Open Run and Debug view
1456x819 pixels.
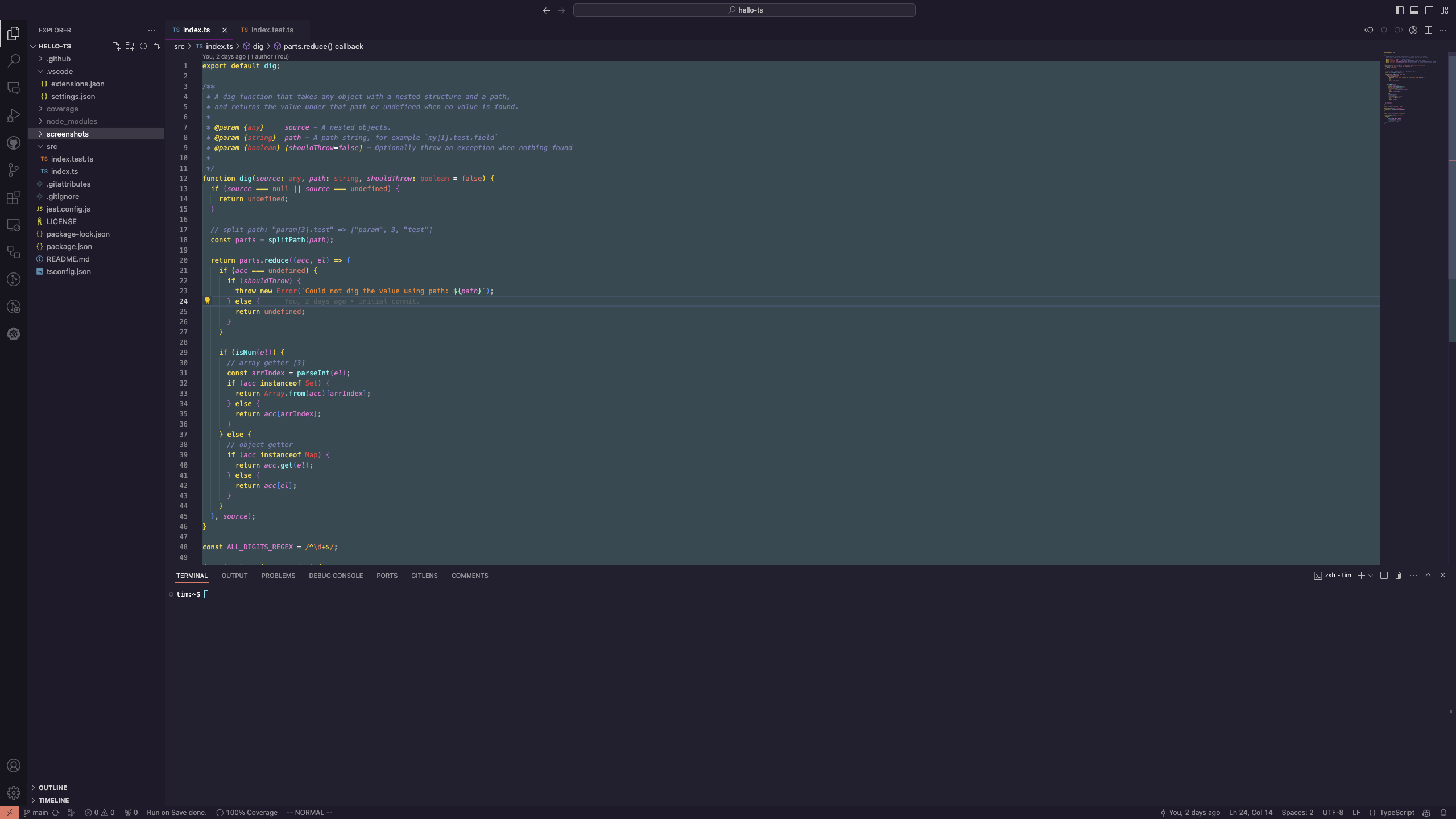(14, 115)
